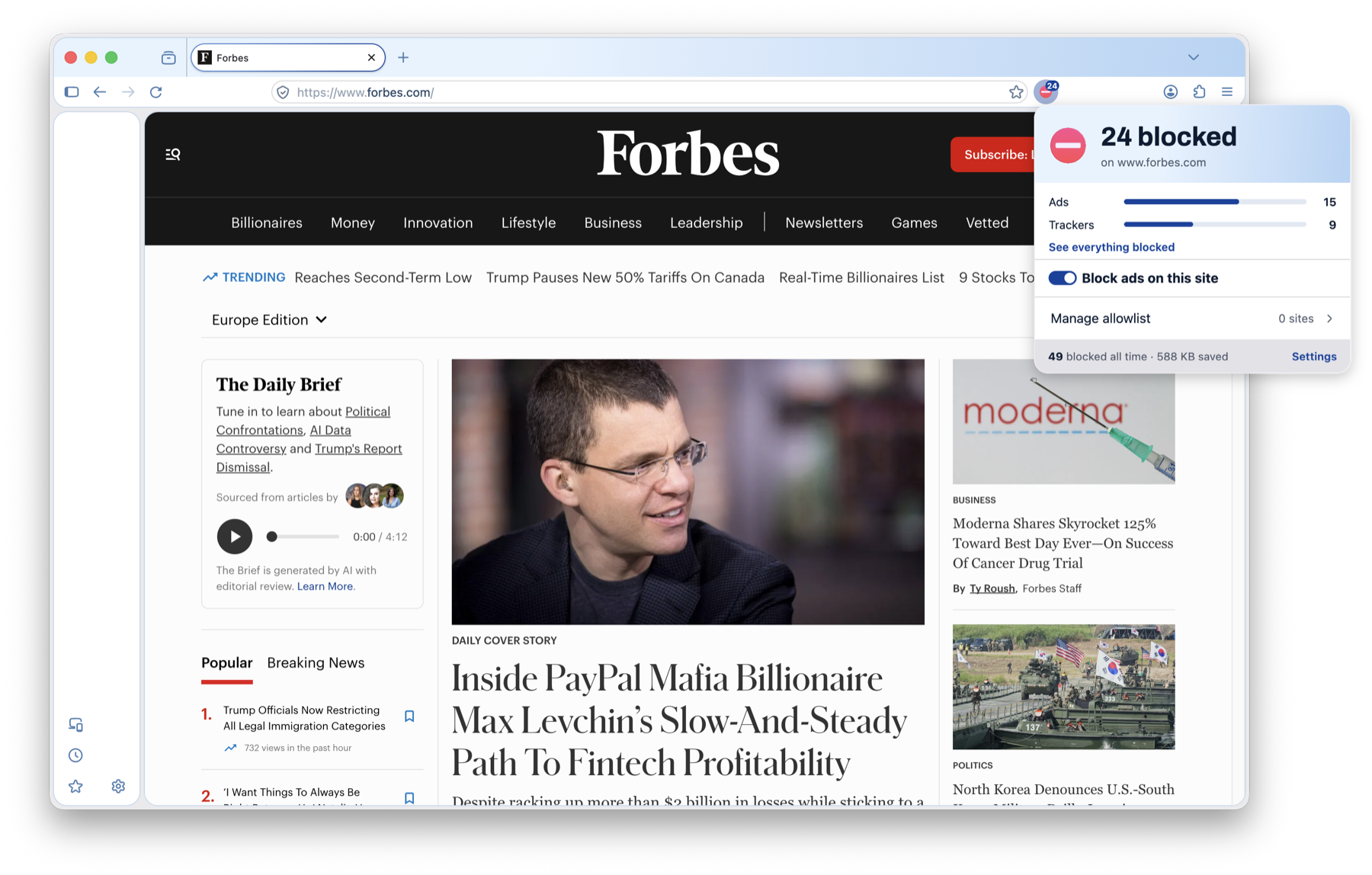Viewport: 1372px width, 875px height.
Task: Bookmark the 'I Want Things To Always Be' article
Action: (409, 798)
